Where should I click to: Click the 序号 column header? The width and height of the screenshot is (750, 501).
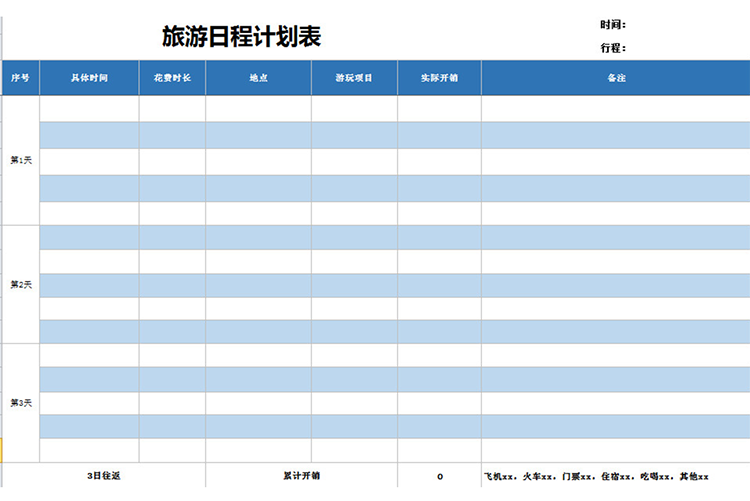[21, 78]
